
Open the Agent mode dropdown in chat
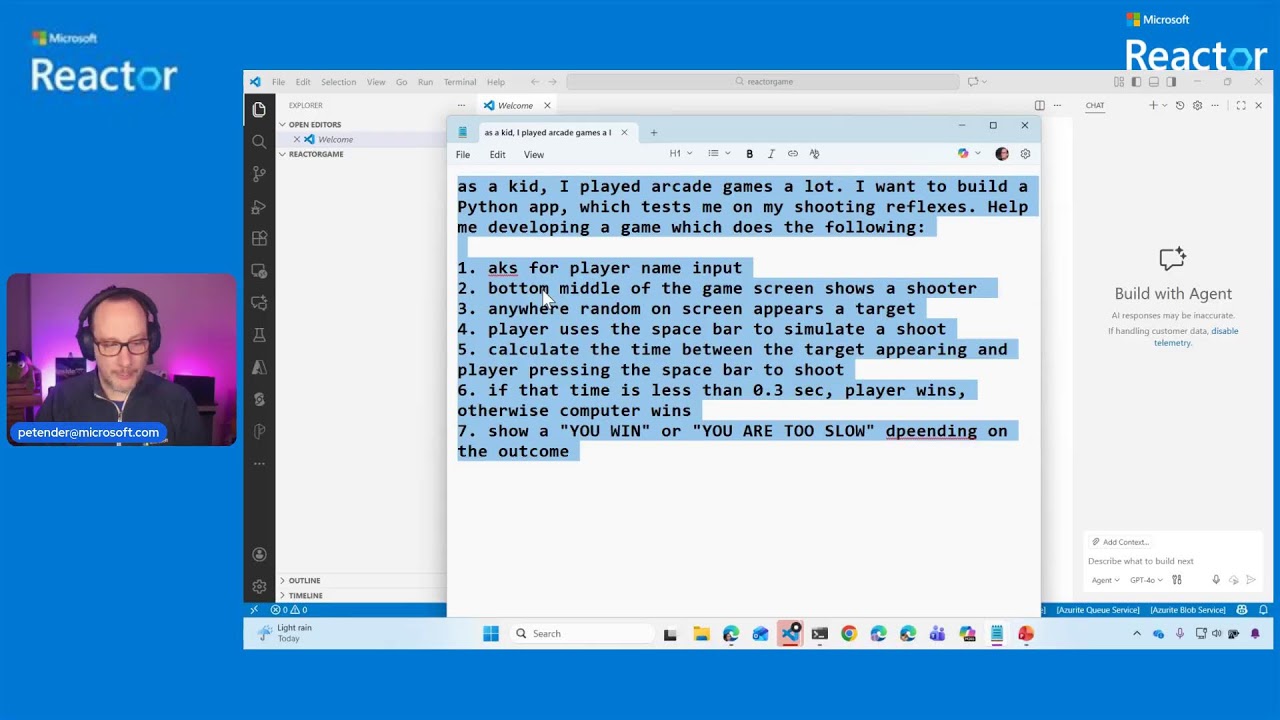click(x=1105, y=580)
